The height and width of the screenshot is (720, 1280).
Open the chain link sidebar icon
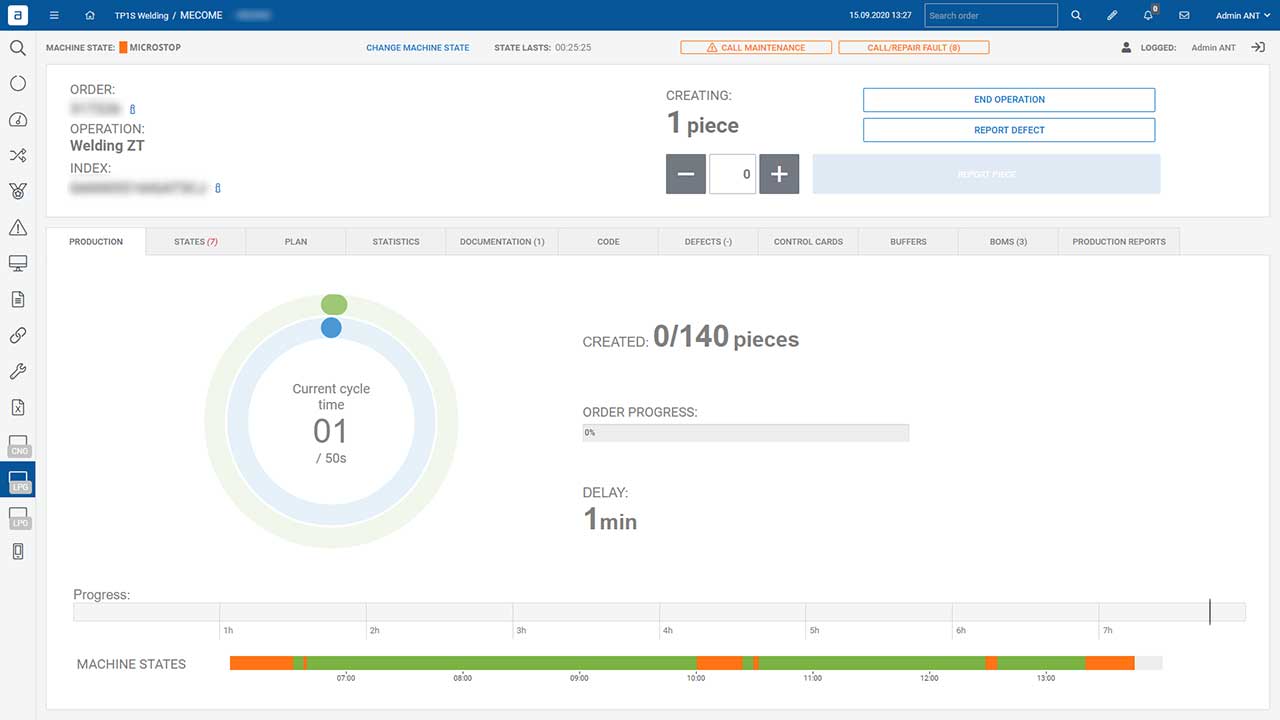tap(17, 335)
